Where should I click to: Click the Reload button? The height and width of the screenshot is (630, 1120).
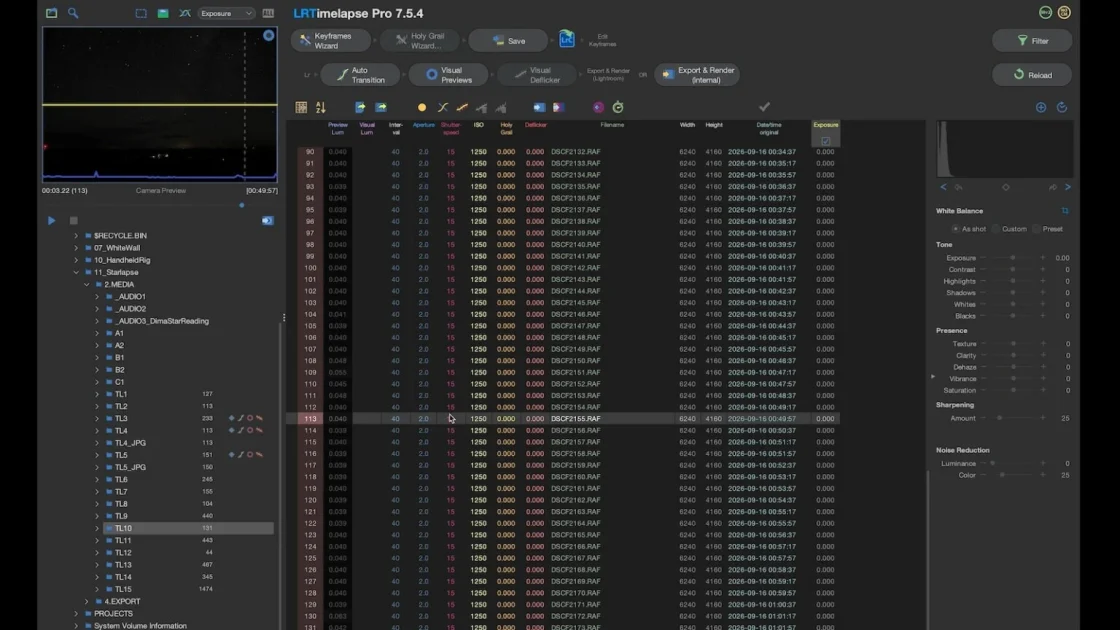[1032, 75]
